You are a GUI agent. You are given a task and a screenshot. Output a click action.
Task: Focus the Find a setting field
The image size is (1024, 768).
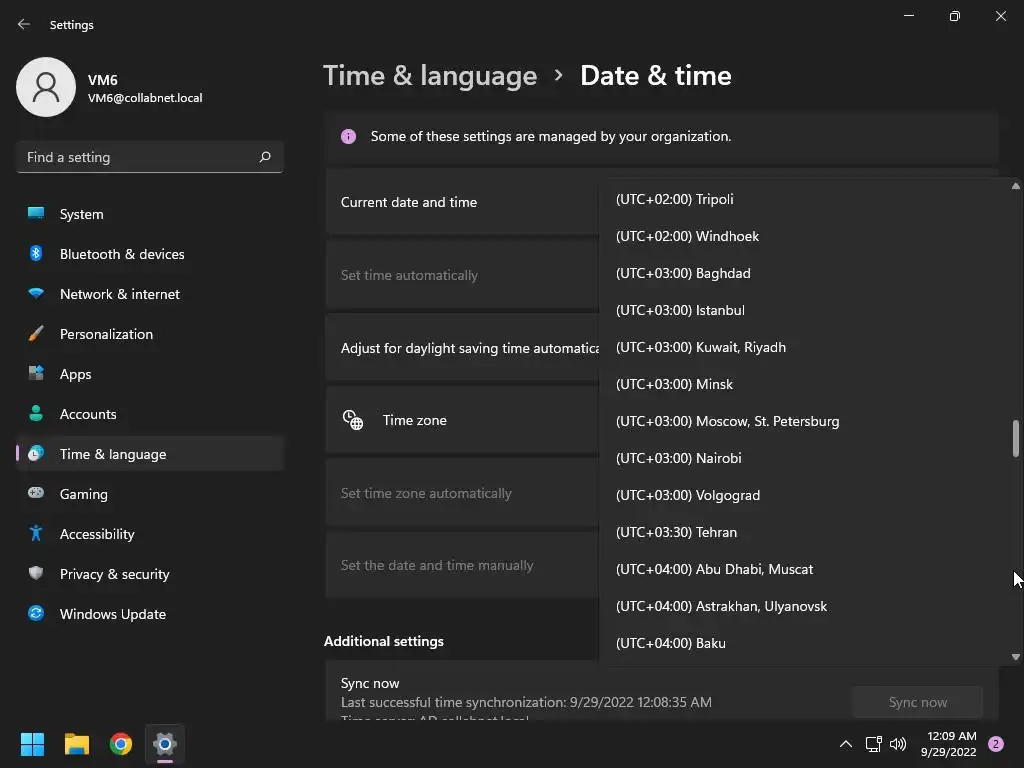pos(150,157)
